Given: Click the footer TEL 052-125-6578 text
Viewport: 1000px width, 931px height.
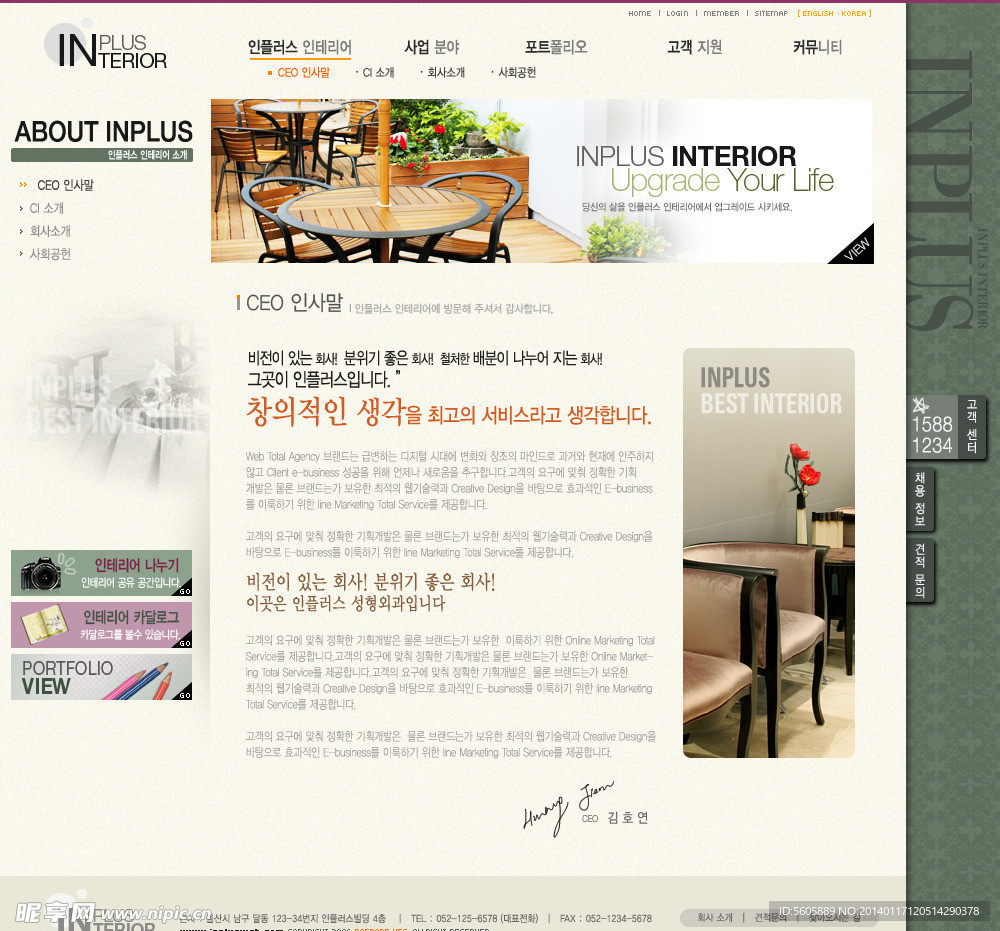Looking at the screenshot, I should click(x=474, y=919).
